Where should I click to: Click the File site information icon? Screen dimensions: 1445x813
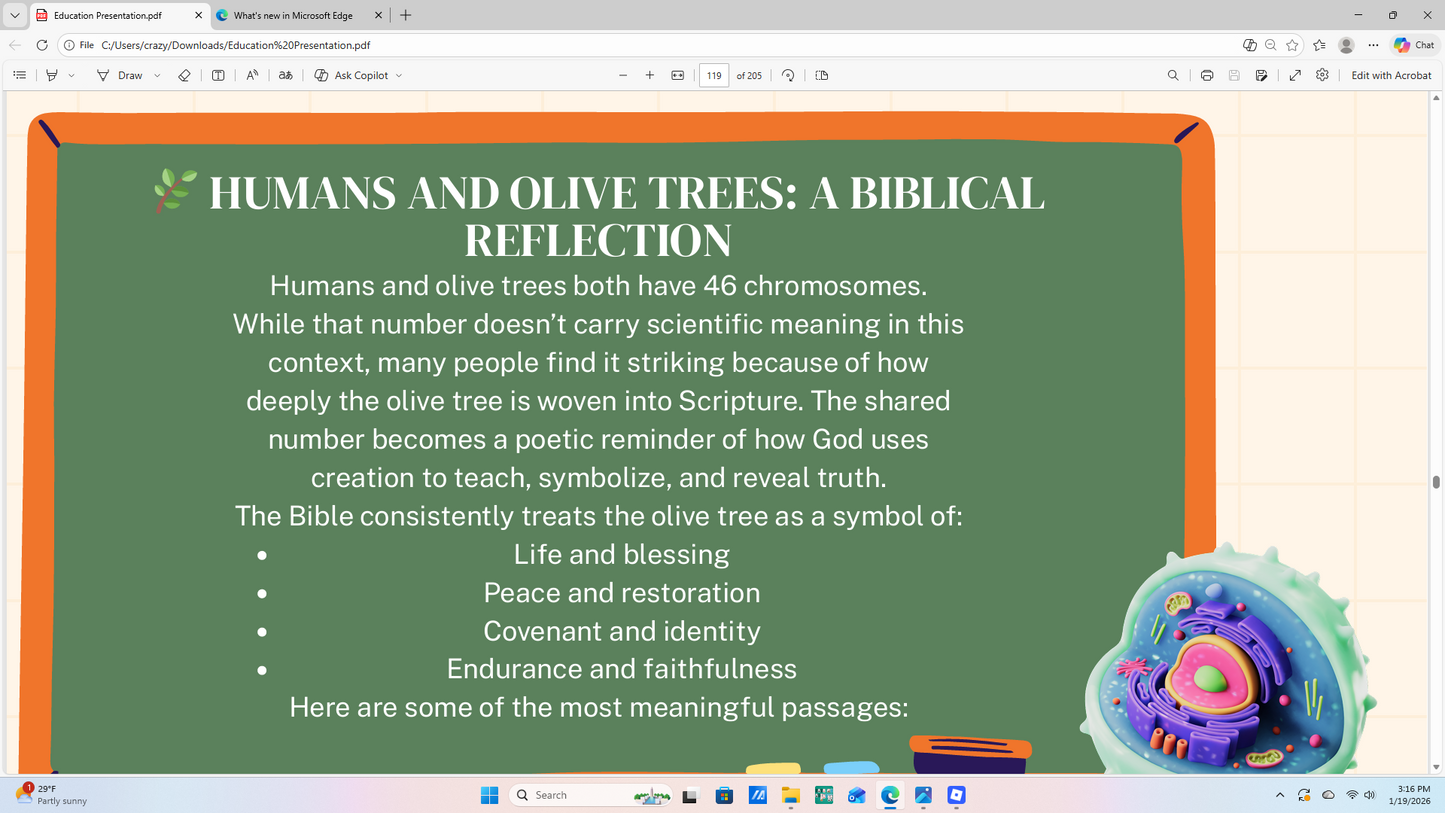(x=78, y=45)
